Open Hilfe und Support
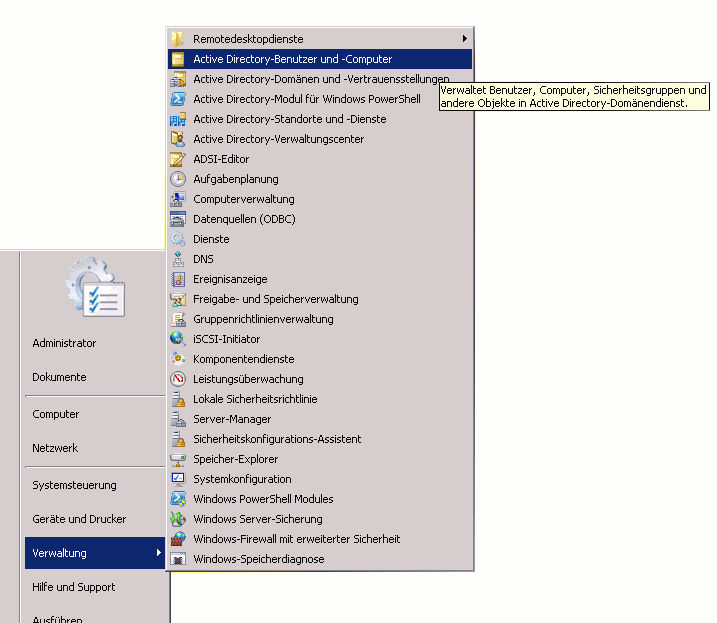The width and height of the screenshot is (717, 623). tap(73, 587)
